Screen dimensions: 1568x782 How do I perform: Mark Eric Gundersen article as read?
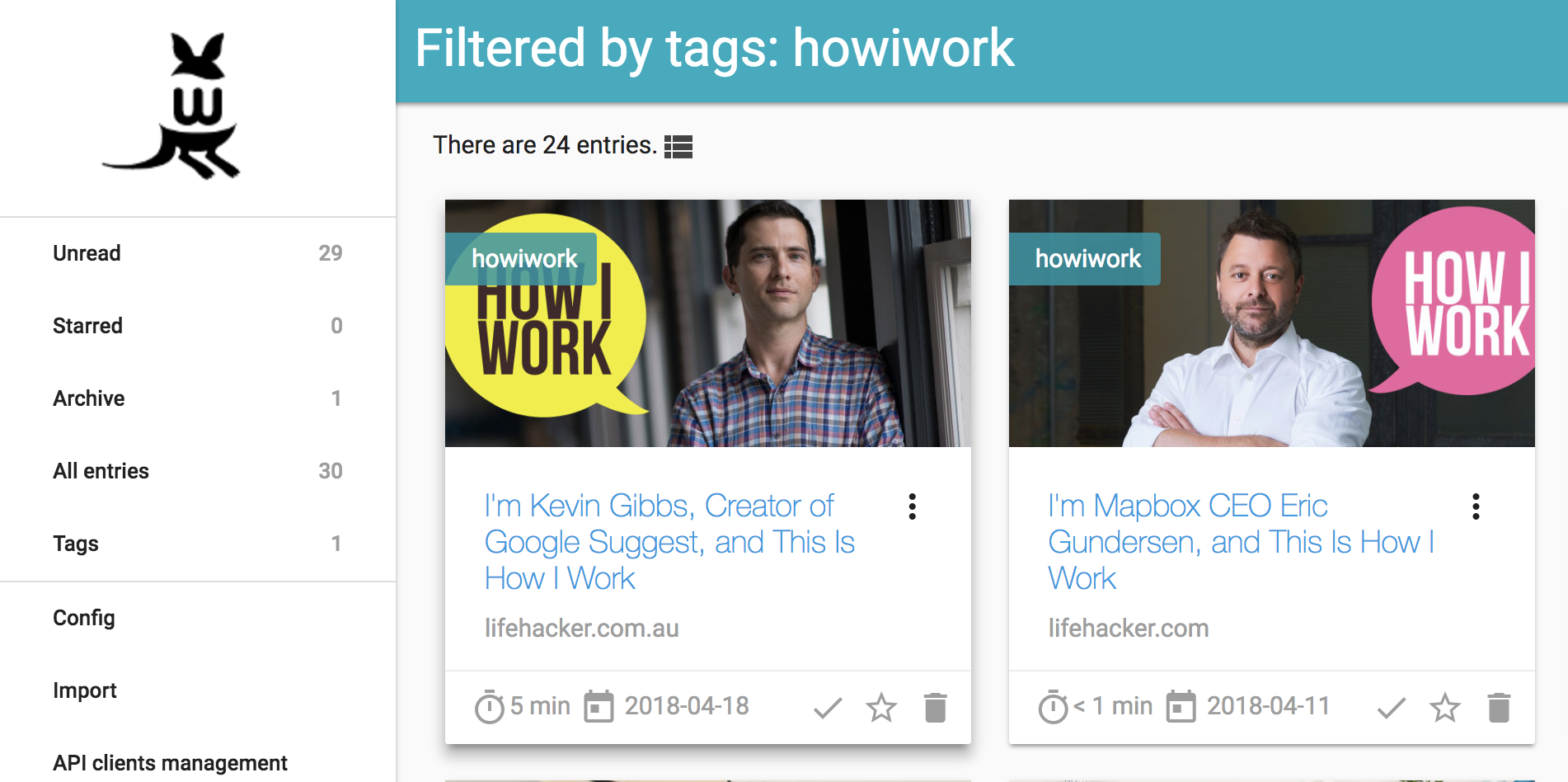pyautogui.click(x=1392, y=708)
